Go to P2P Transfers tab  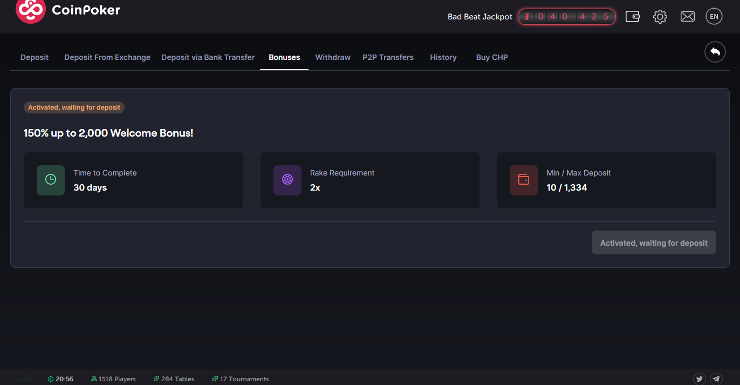[388, 57]
